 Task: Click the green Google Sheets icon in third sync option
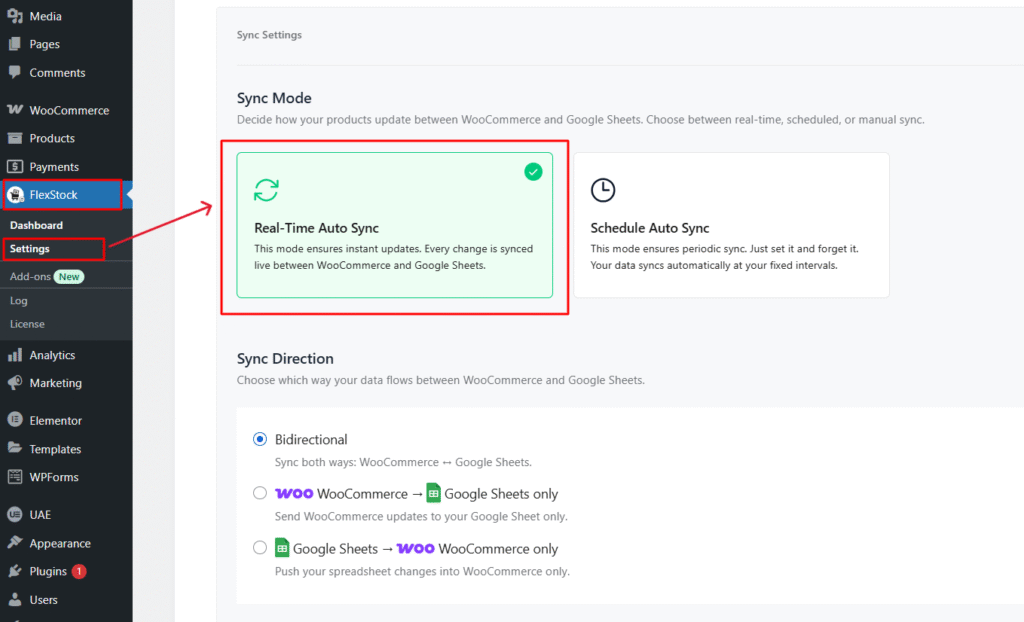pos(281,548)
